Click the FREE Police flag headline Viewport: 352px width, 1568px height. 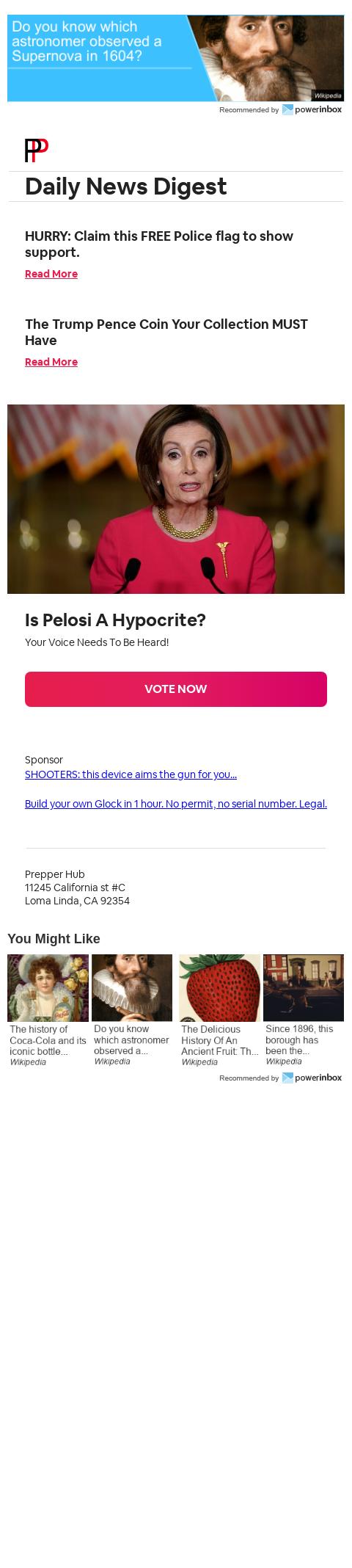tap(159, 244)
